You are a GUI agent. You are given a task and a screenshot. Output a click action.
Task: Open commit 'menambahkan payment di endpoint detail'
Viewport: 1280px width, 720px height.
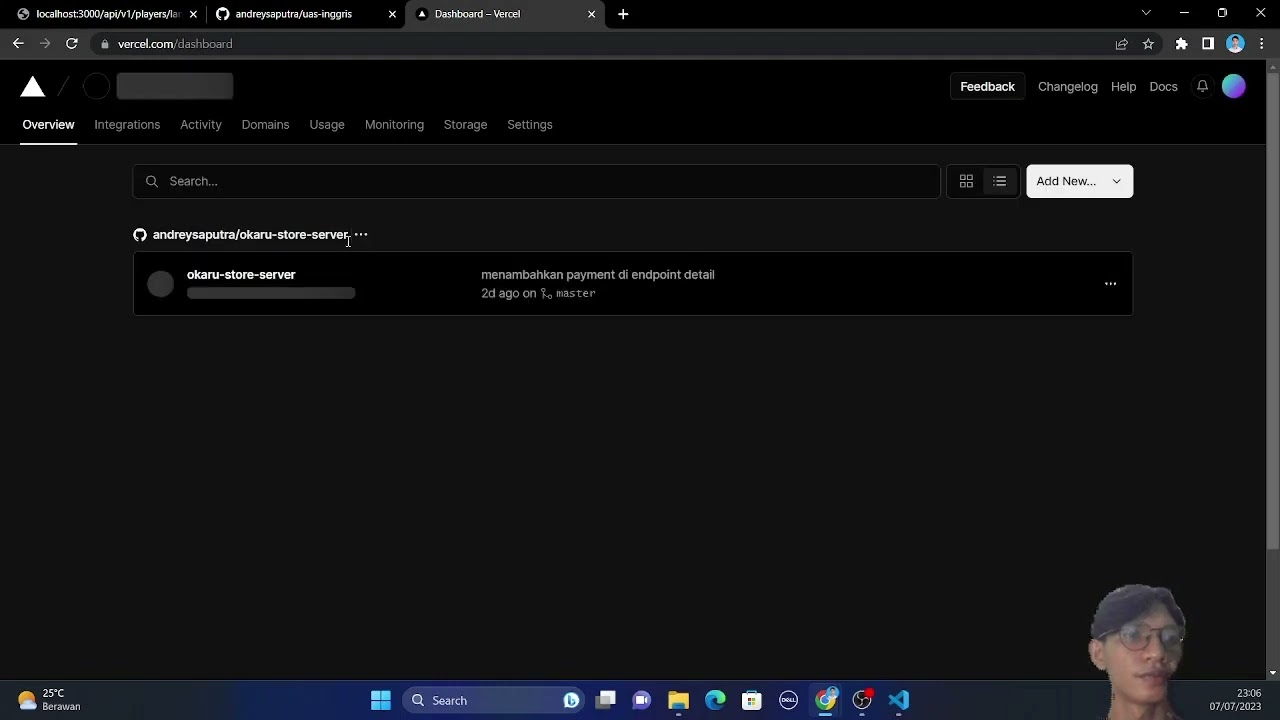pyautogui.click(x=598, y=275)
